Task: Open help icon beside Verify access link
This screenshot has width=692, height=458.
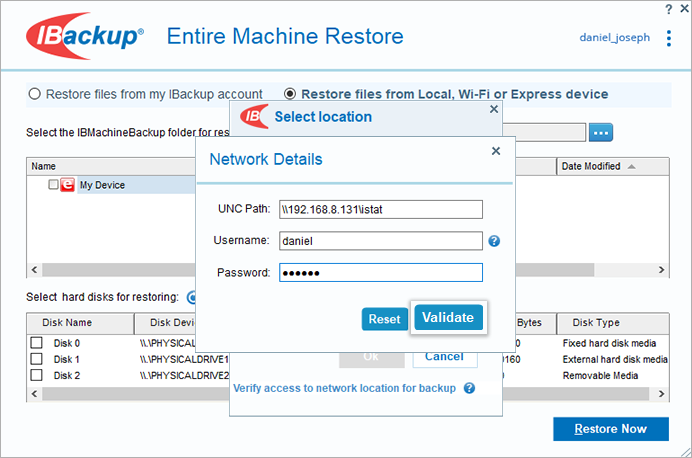Action: (470, 388)
